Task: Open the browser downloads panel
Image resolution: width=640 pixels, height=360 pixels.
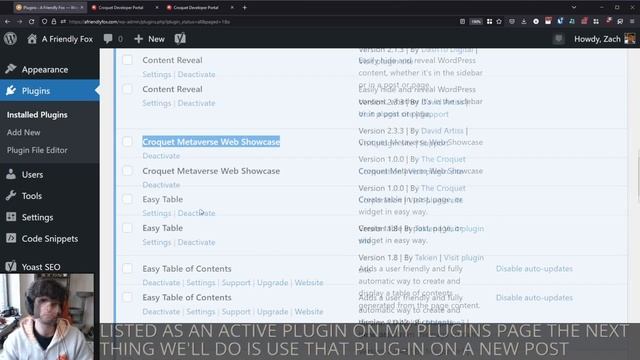Action: (524, 22)
